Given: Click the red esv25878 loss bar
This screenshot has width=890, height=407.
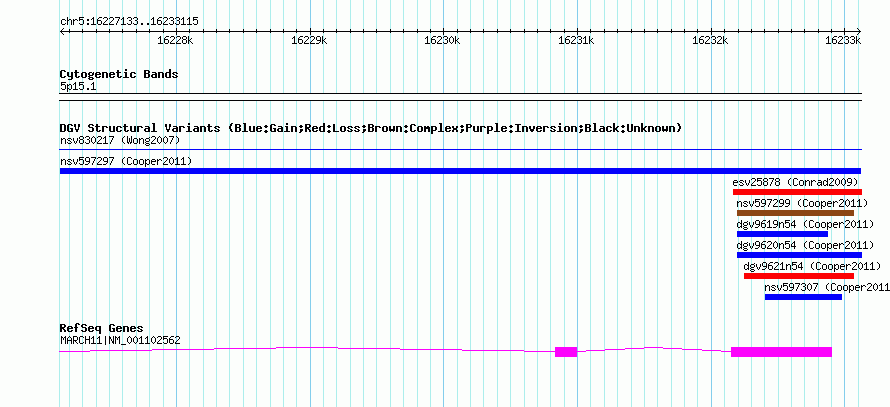Looking at the screenshot, I should [797, 192].
